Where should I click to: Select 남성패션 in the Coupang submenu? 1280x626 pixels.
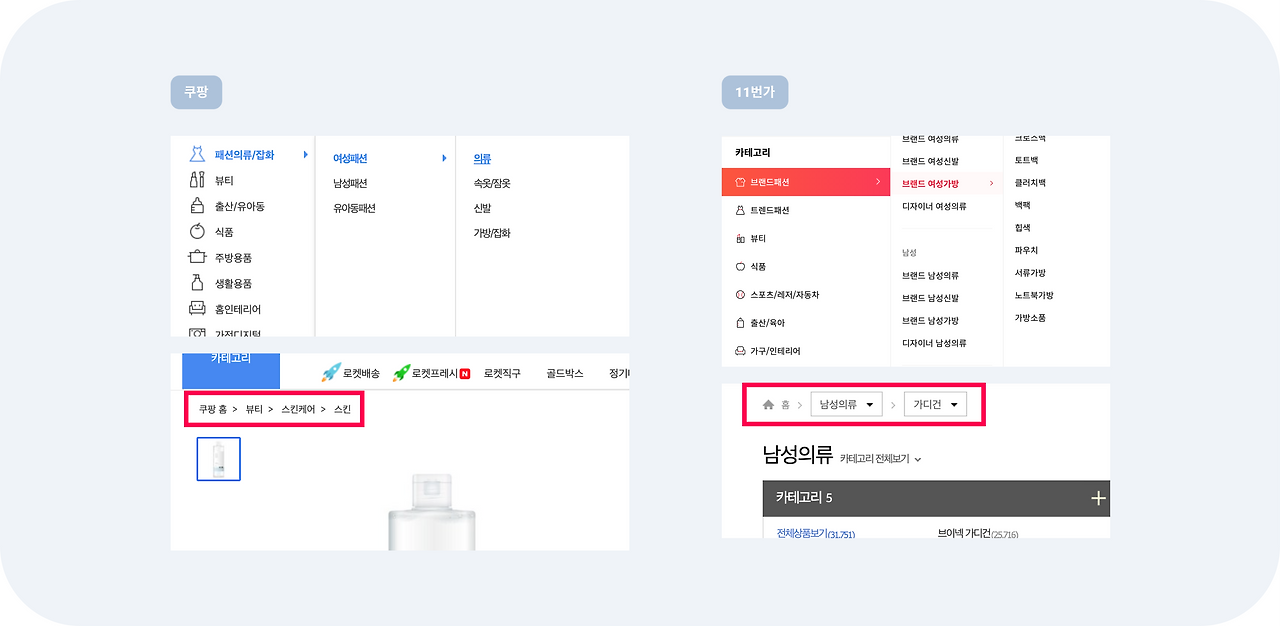click(x=350, y=183)
